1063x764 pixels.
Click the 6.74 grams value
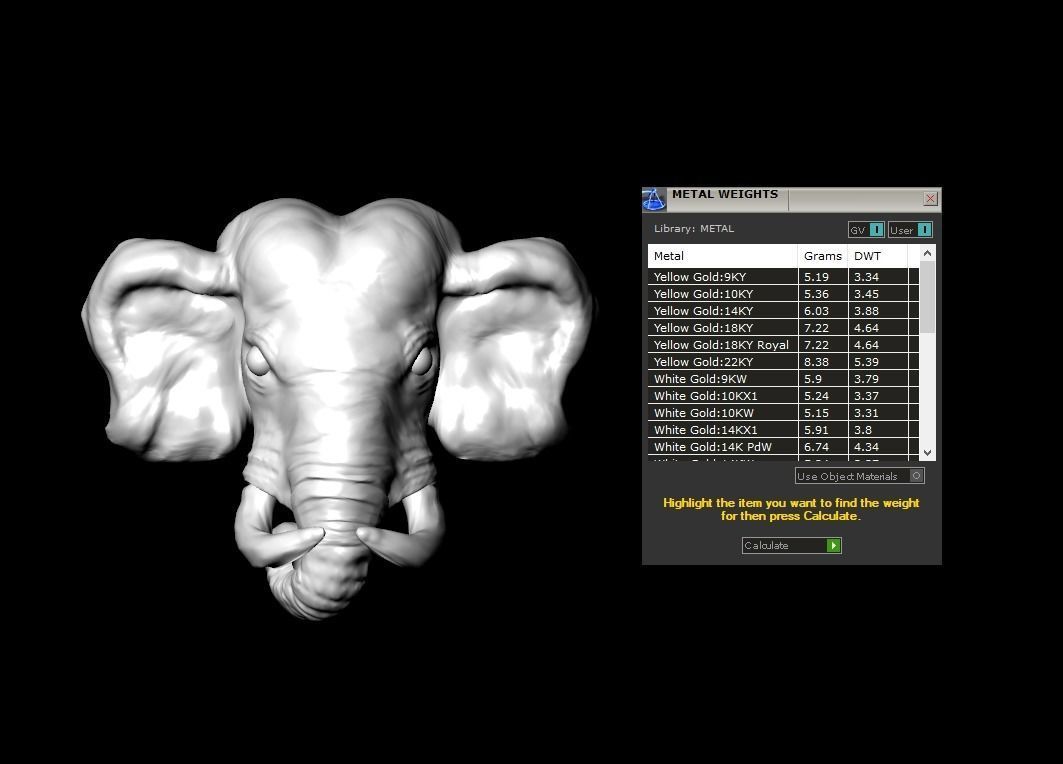click(x=816, y=446)
